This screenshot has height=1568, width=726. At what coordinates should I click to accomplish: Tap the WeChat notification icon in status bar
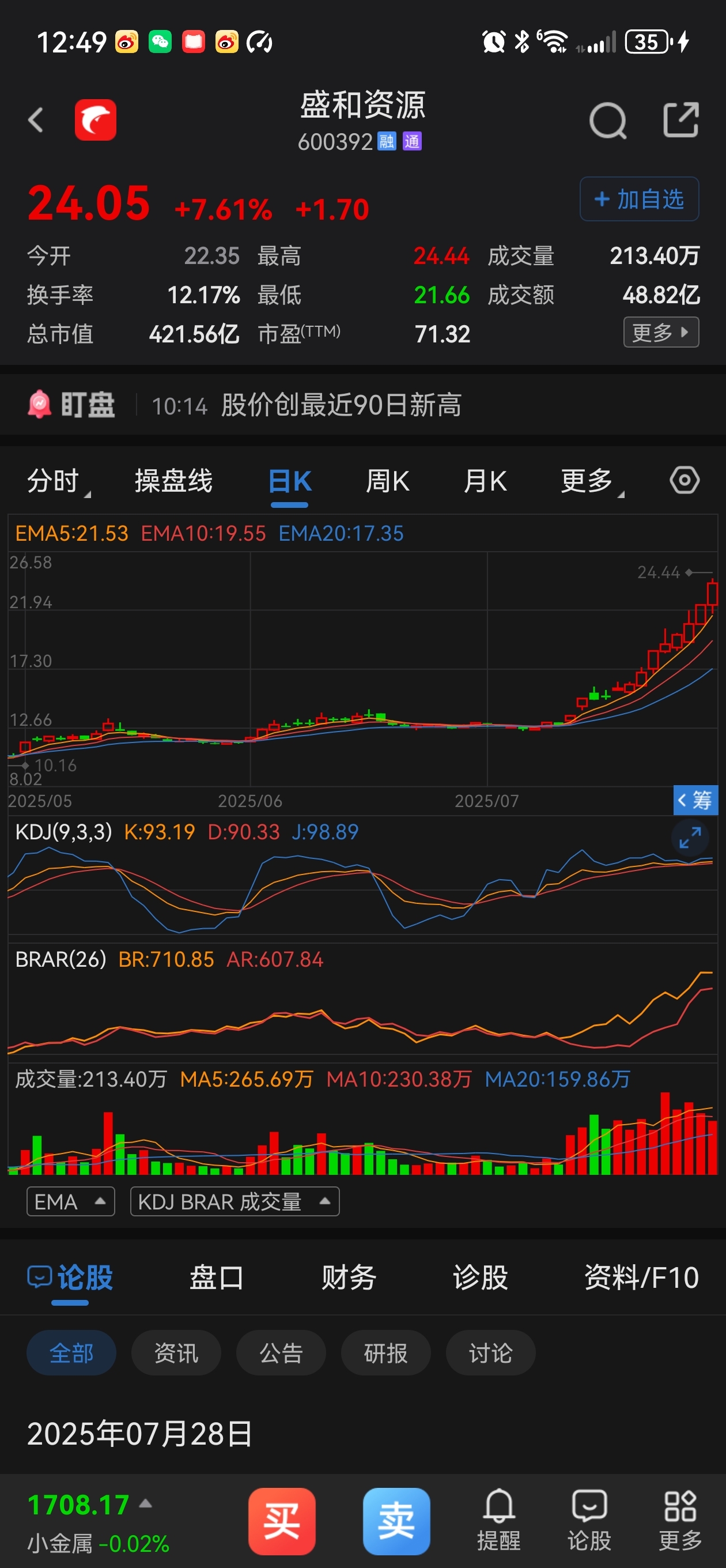[160, 42]
